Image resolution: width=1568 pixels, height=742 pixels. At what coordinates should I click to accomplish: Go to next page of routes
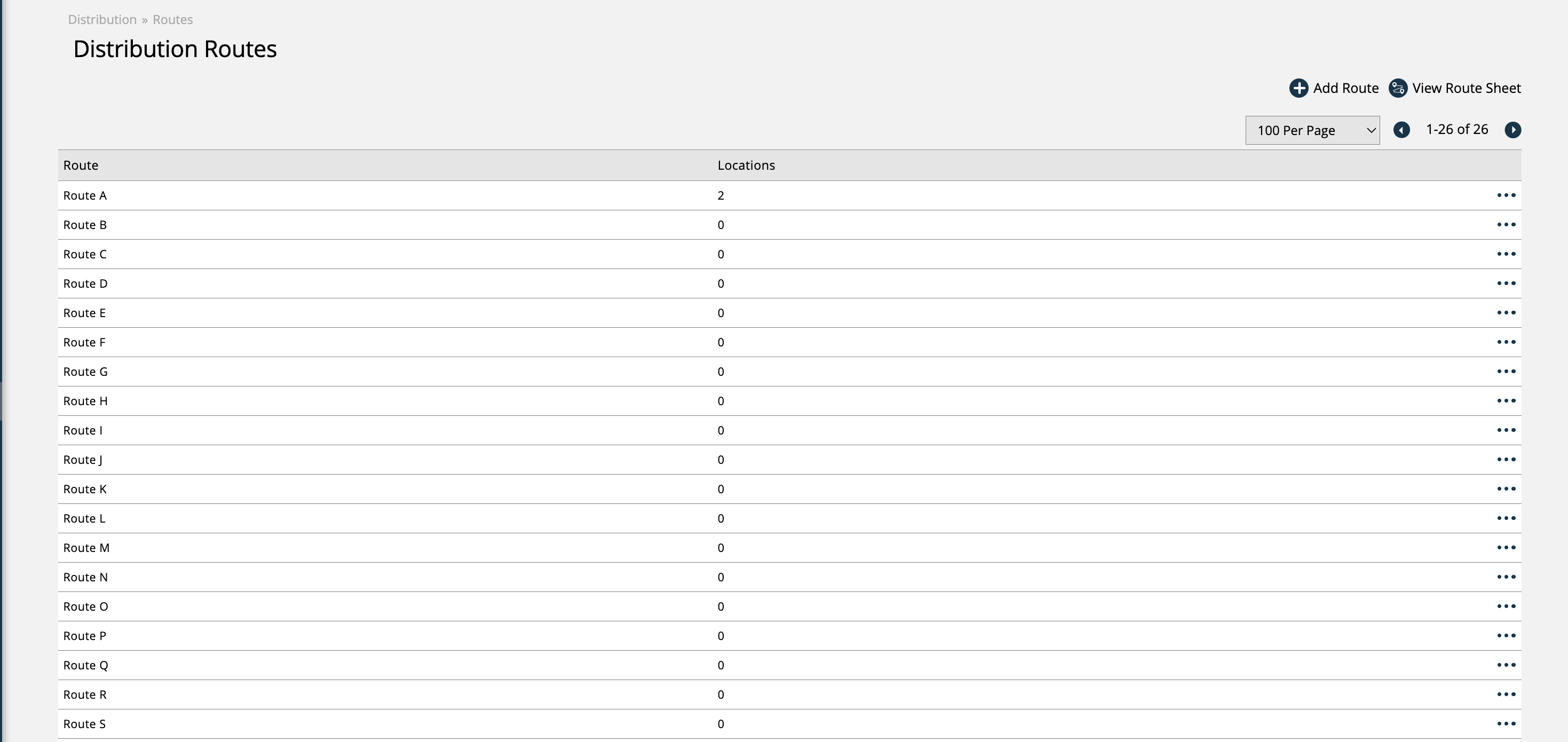click(1512, 130)
